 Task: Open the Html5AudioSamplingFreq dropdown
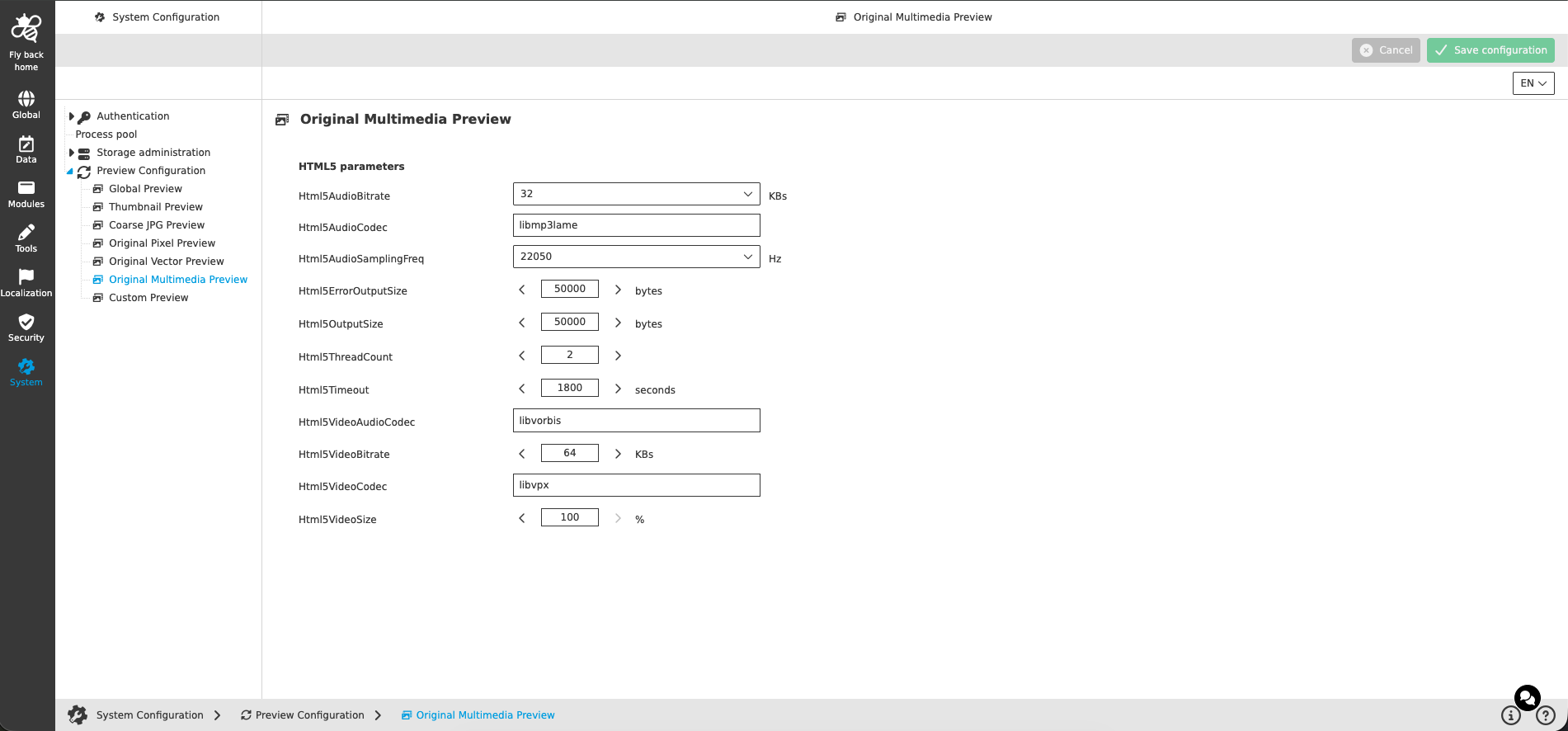pyautogui.click(x=636, y=257)
